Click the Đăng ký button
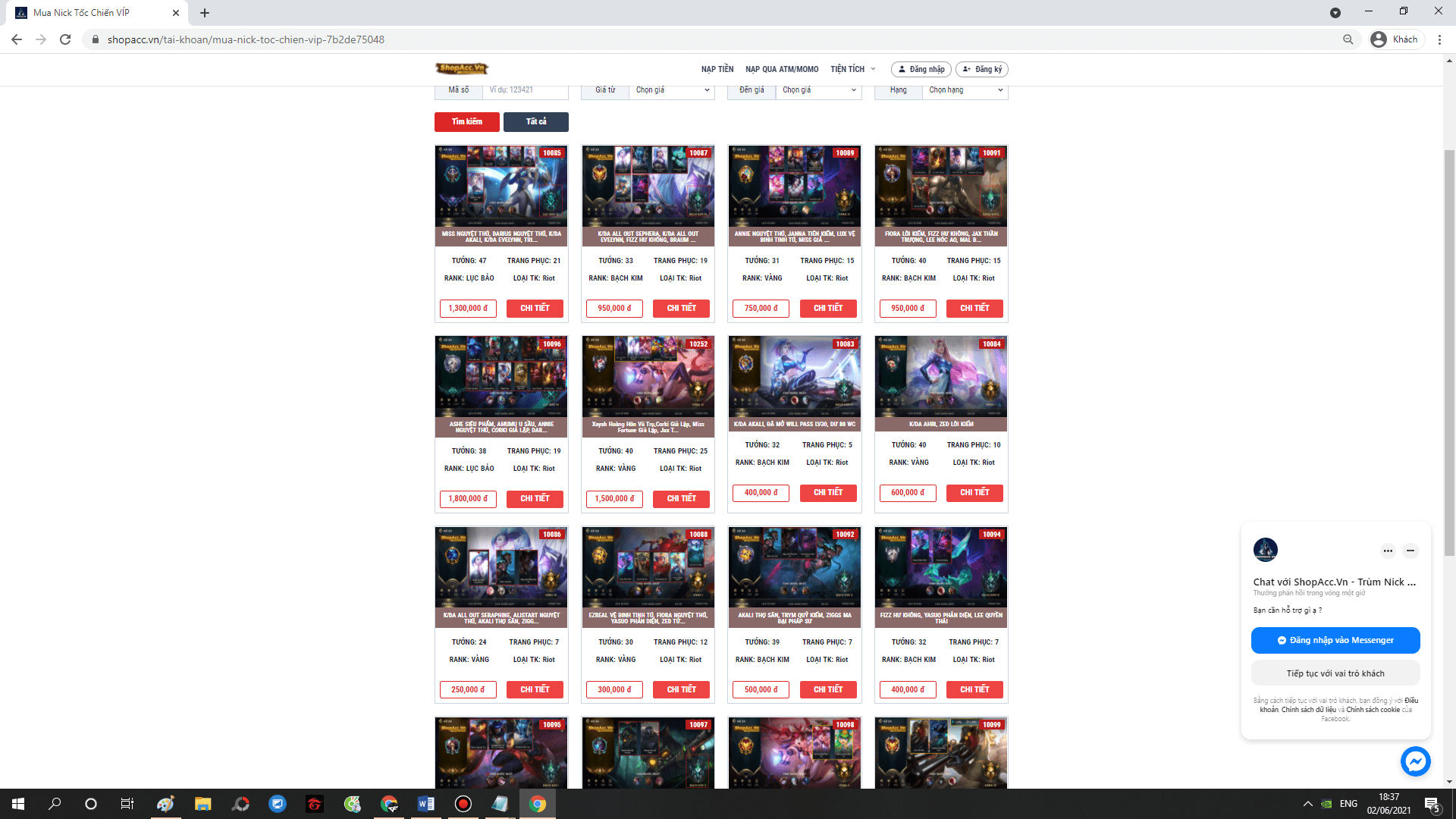Image resolution: width=1456 pixels, height=819 pixels. point(982,69)
